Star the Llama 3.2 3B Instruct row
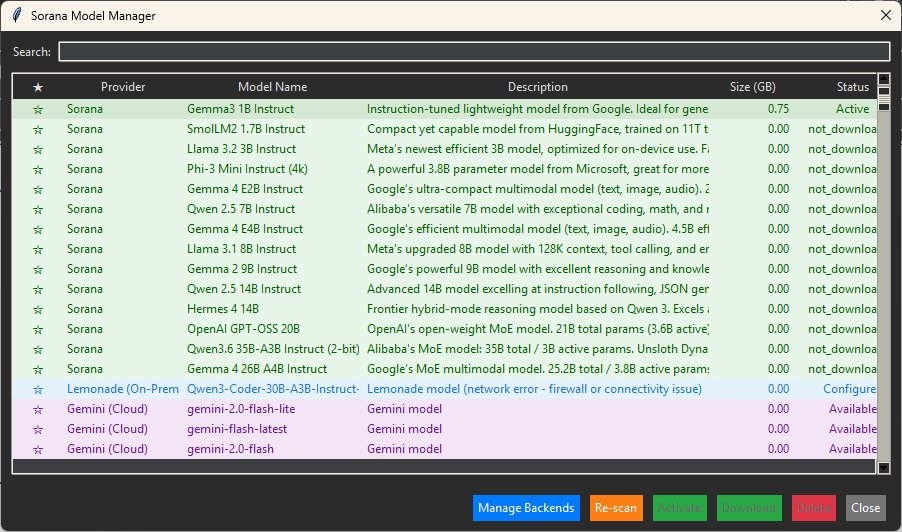 tap(38, 150)
